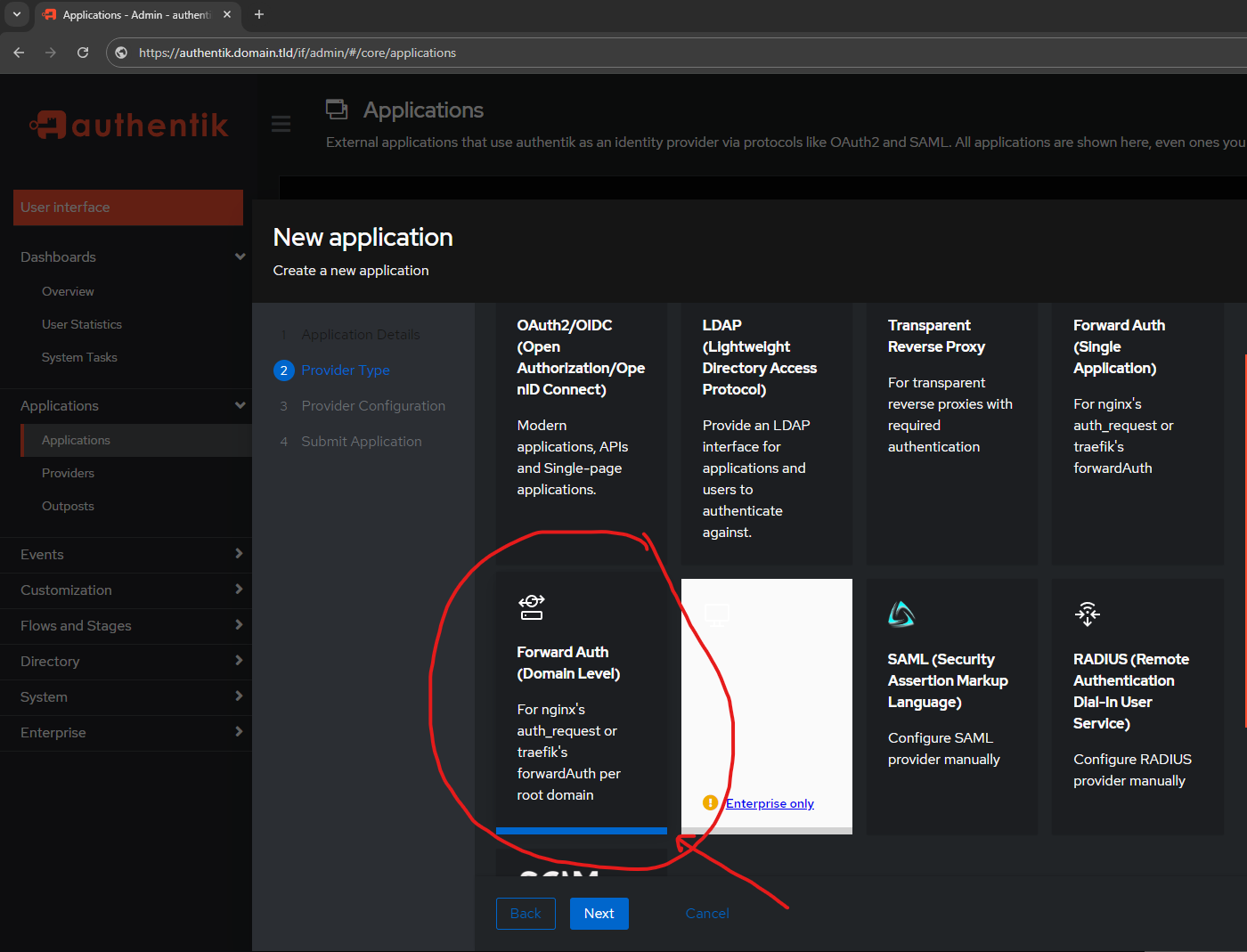This screenshot has height=952, width=1247.
Task: Choose the LDAP provider card
Action: point(767,434)
